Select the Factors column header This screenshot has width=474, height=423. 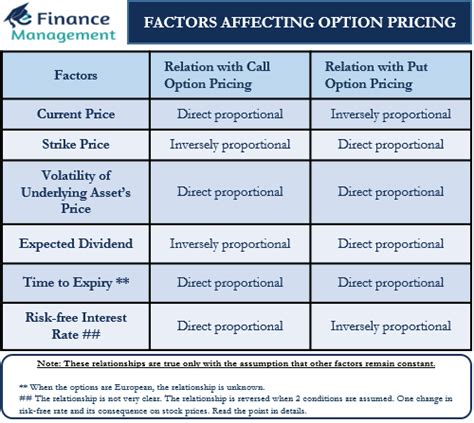76,75
